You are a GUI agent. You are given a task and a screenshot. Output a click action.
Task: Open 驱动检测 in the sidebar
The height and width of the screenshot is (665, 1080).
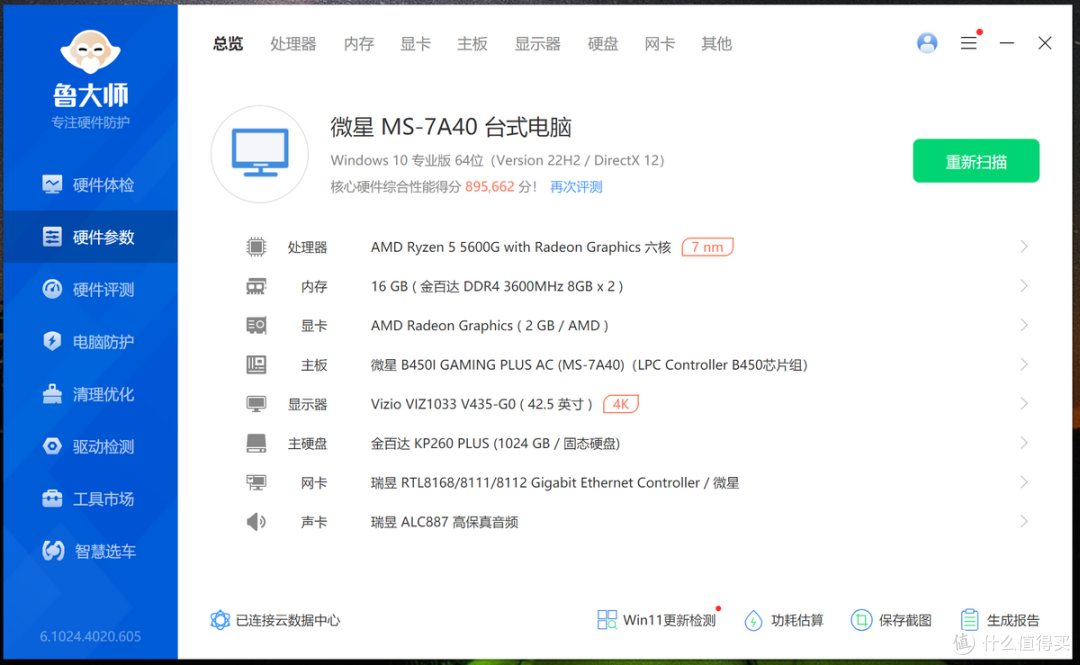coord(90,447)
